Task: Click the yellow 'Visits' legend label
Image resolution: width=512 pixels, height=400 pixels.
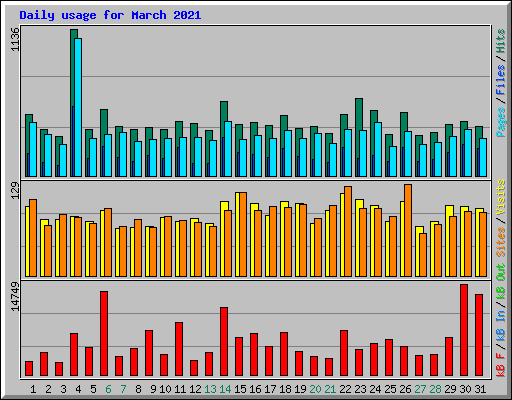Action: [501, 197]
